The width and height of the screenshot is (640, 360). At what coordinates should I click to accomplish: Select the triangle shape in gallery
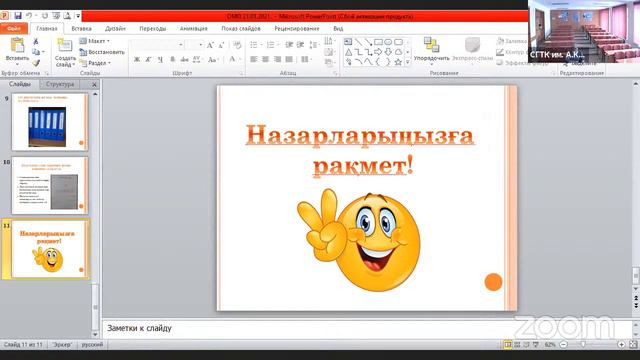click(x=348, y=52)
